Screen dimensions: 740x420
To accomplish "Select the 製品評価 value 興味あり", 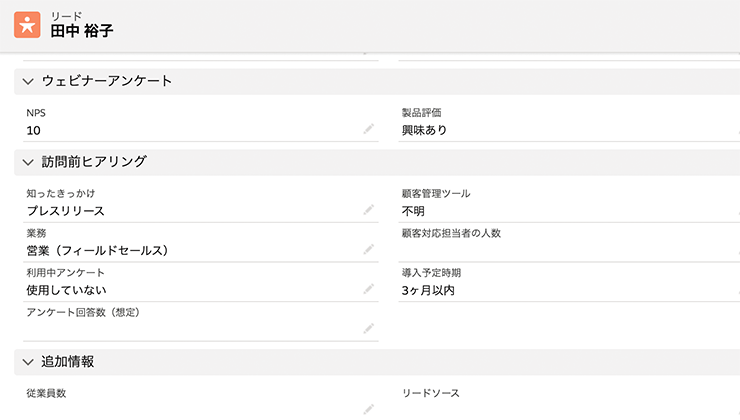I will coord(424,130).
